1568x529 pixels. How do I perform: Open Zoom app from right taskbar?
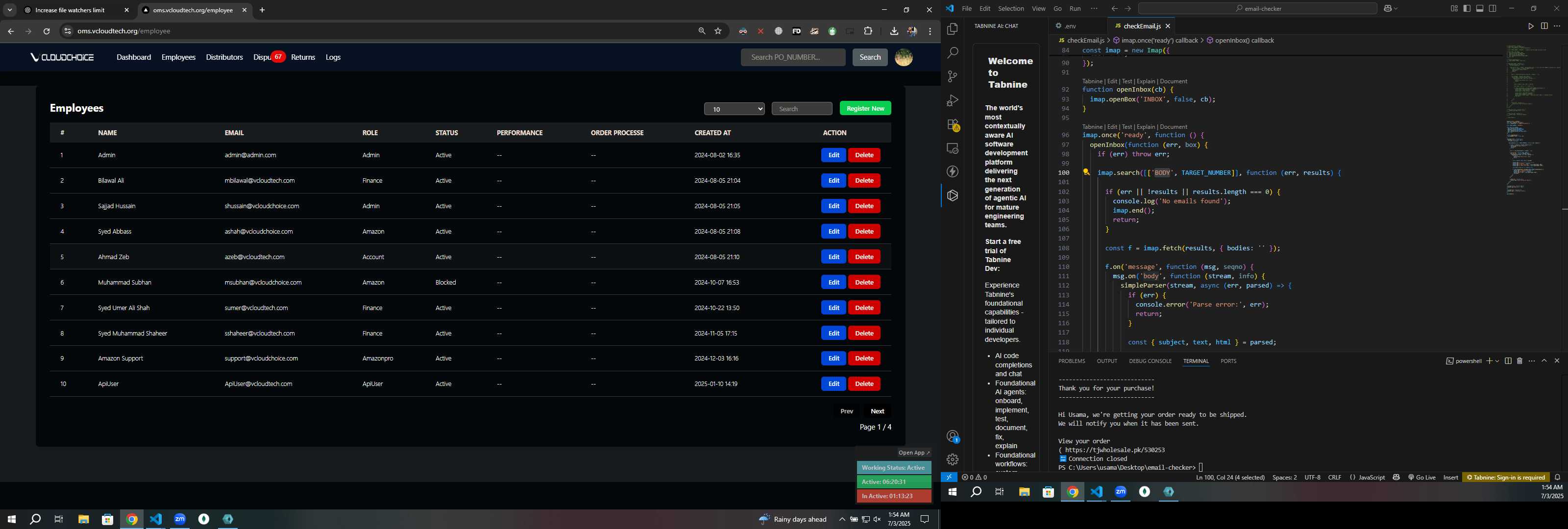1121,492
